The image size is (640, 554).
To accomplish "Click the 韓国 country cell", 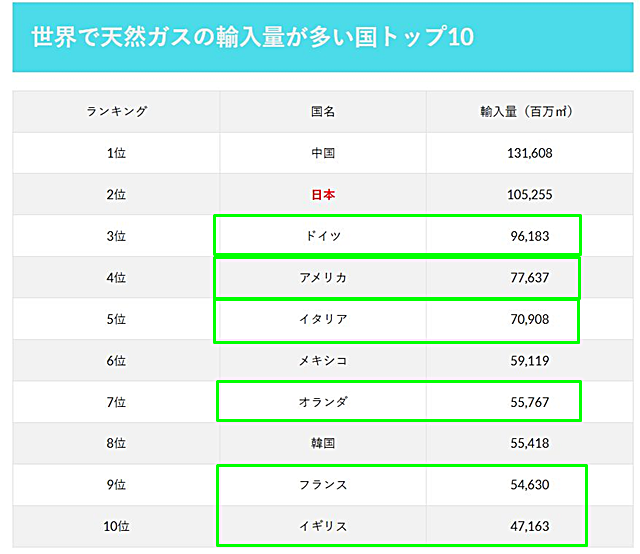I will tap(323, 443).
